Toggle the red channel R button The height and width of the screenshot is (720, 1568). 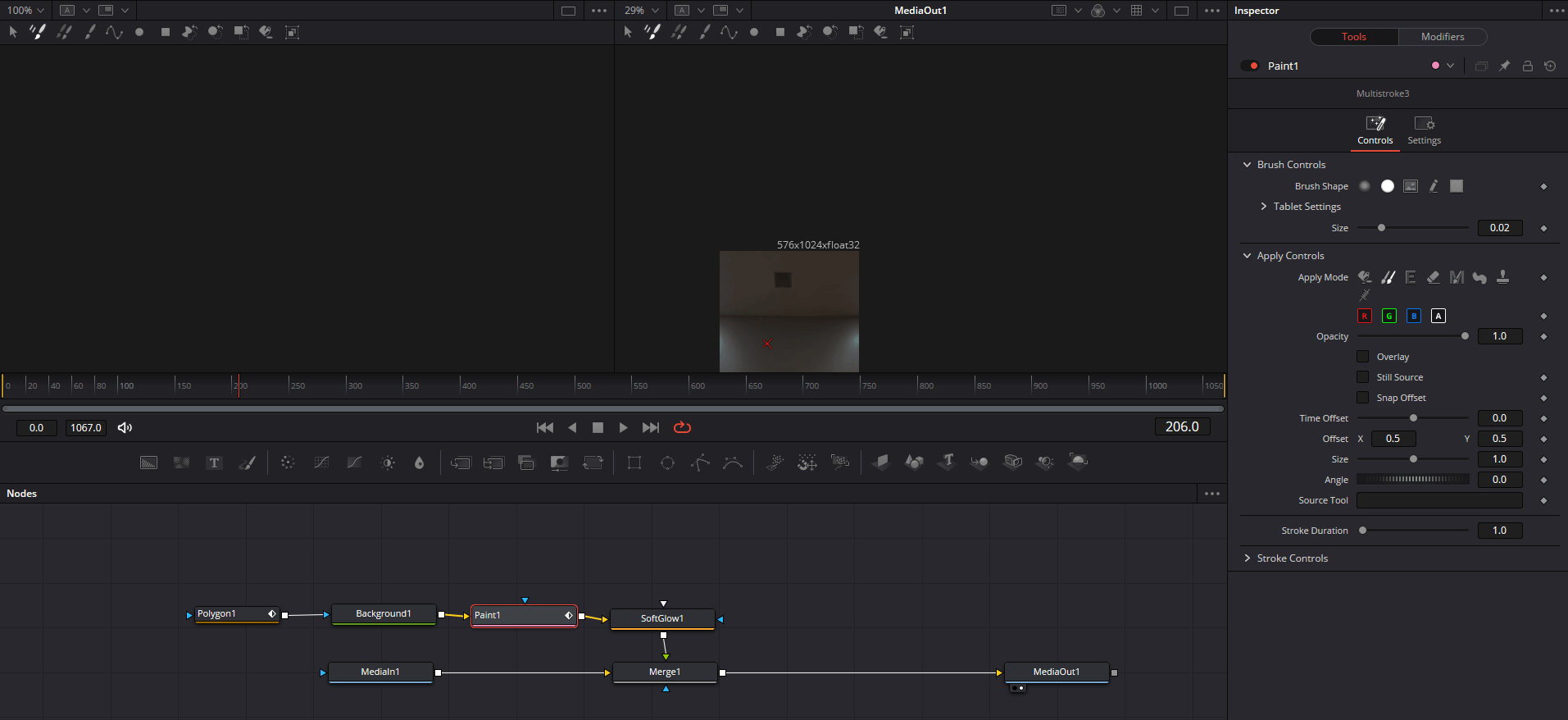(x=1364, y=316)
